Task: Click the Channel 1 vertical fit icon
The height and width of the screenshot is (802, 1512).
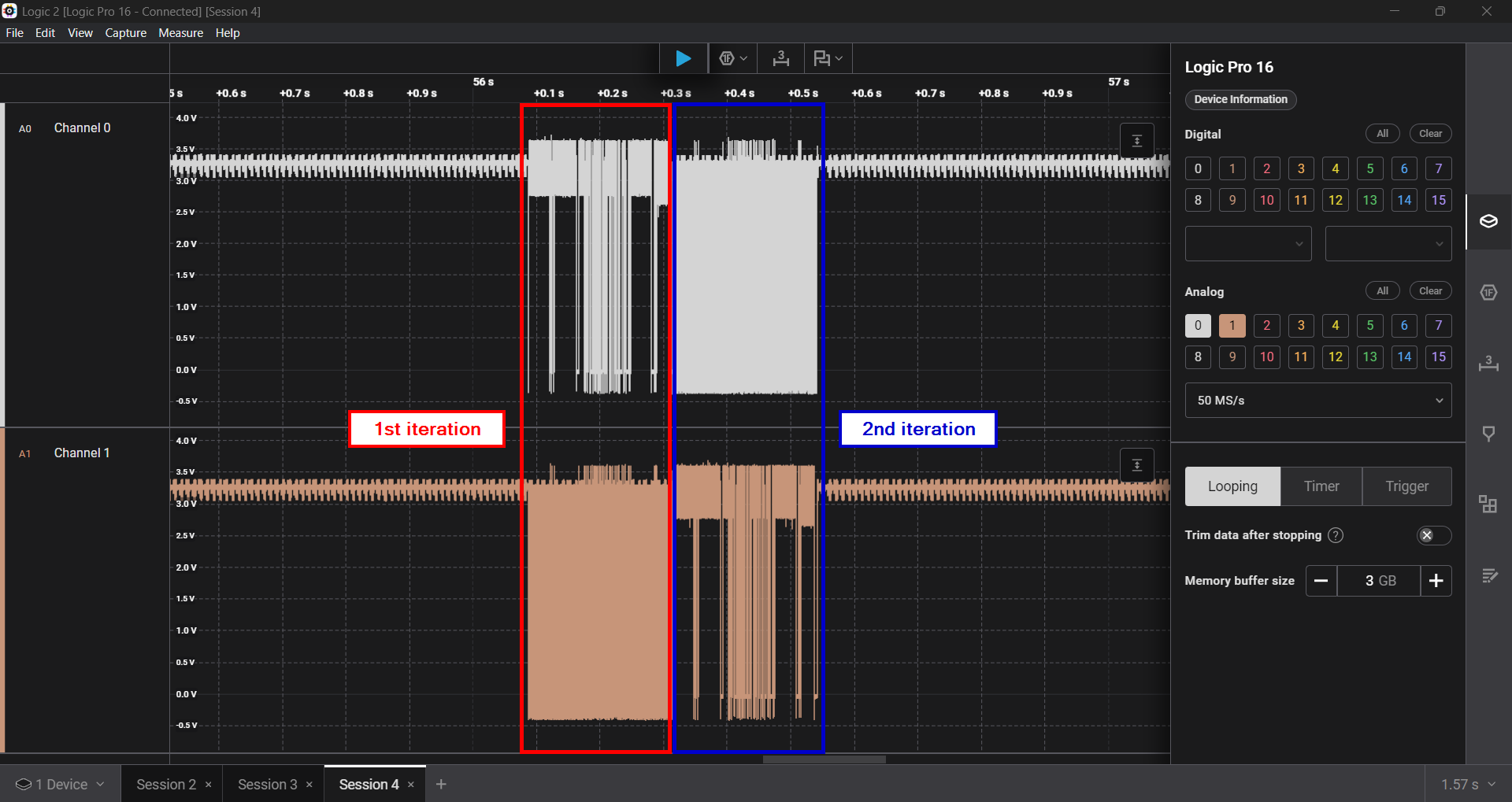Action: point(1136,465)
